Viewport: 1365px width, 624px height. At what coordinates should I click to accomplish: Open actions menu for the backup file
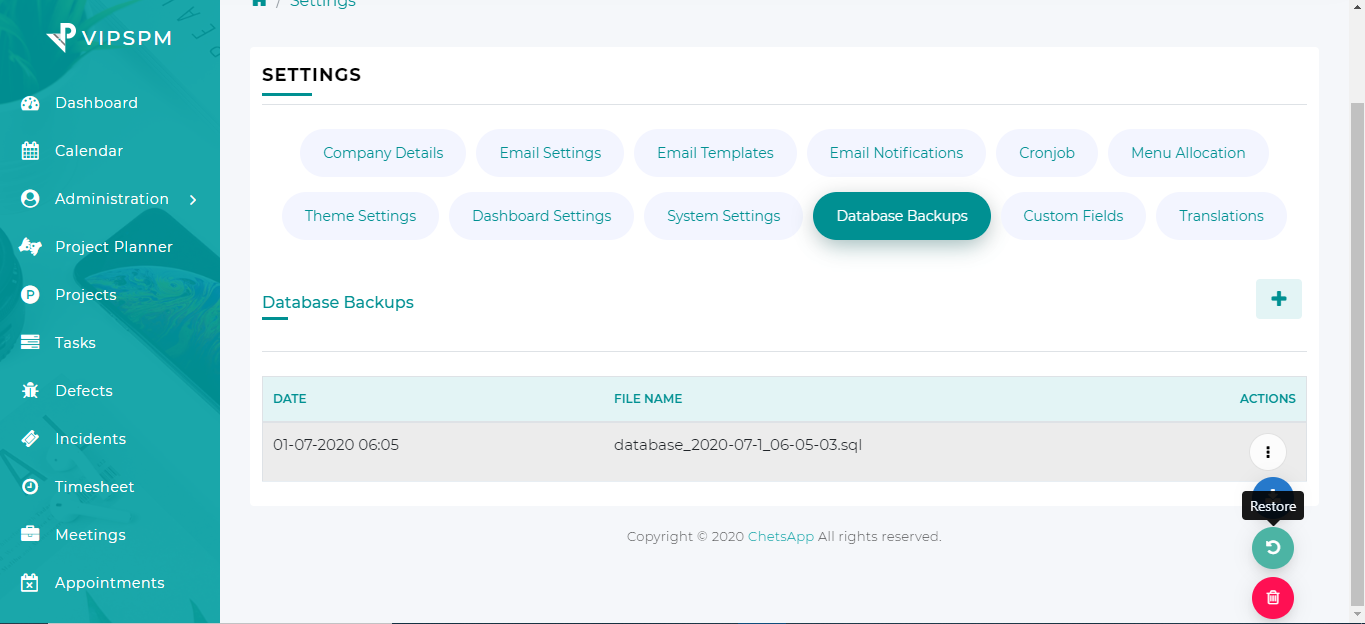point(1267,452)
